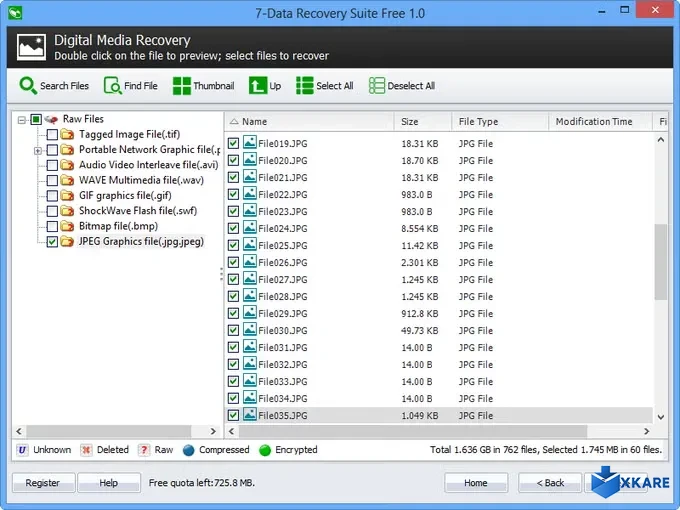Image resolution: width=680 pixels, height=510 pixels.
Task: Click the File035.JPG image icon
Action: click(x=249, y=415)
